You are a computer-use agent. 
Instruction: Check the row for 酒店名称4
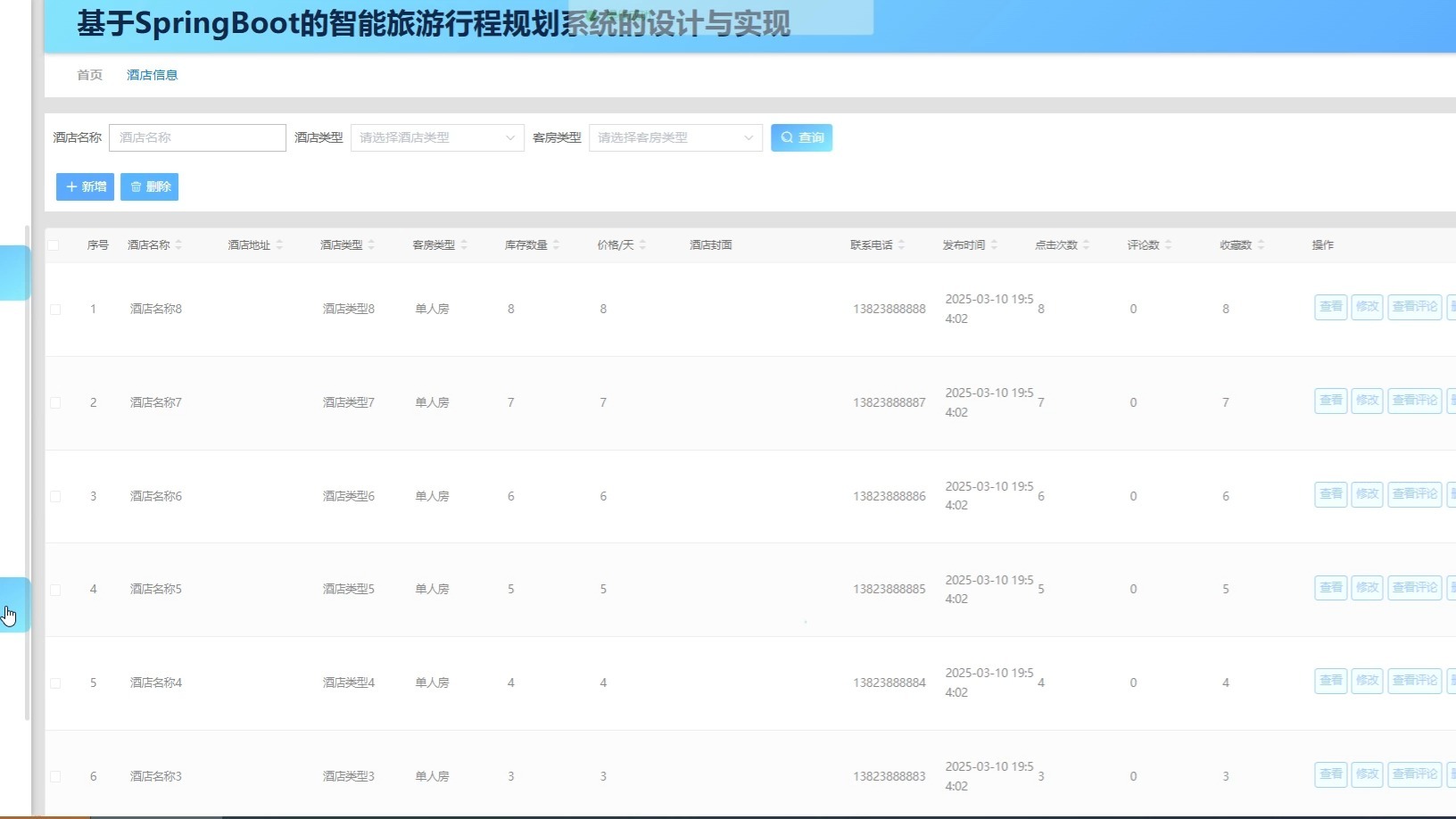(x=55, y=683)
